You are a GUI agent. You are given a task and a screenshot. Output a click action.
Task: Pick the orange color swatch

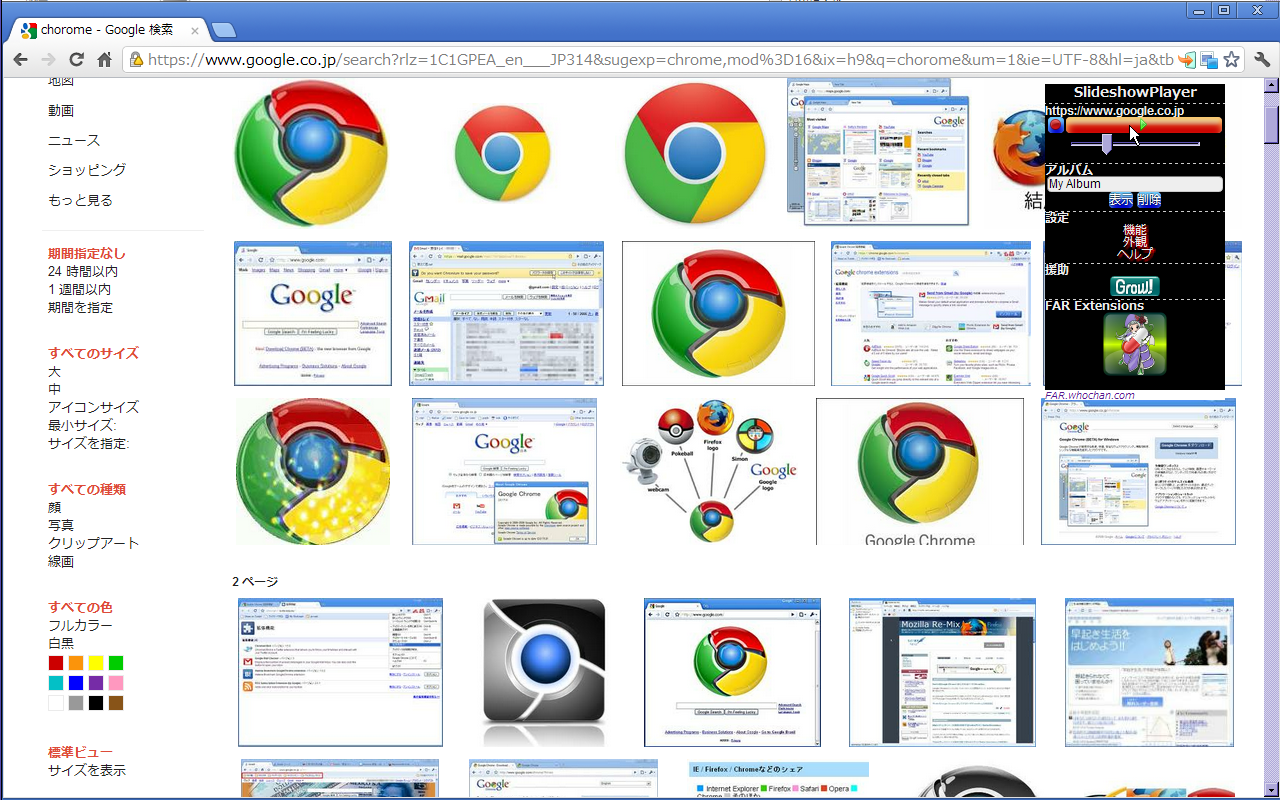(x=76, y=663)
